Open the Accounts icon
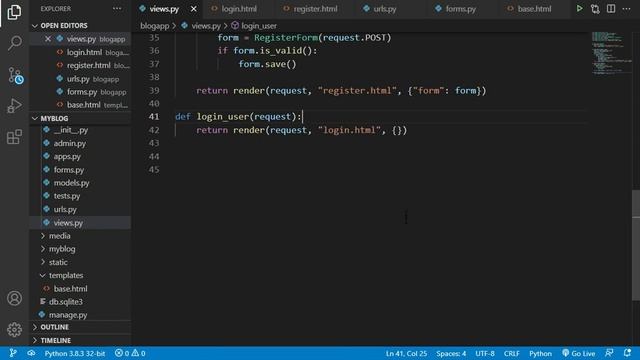Image resolution: width=640 pixels, height=360 pixels. [14, 298]
